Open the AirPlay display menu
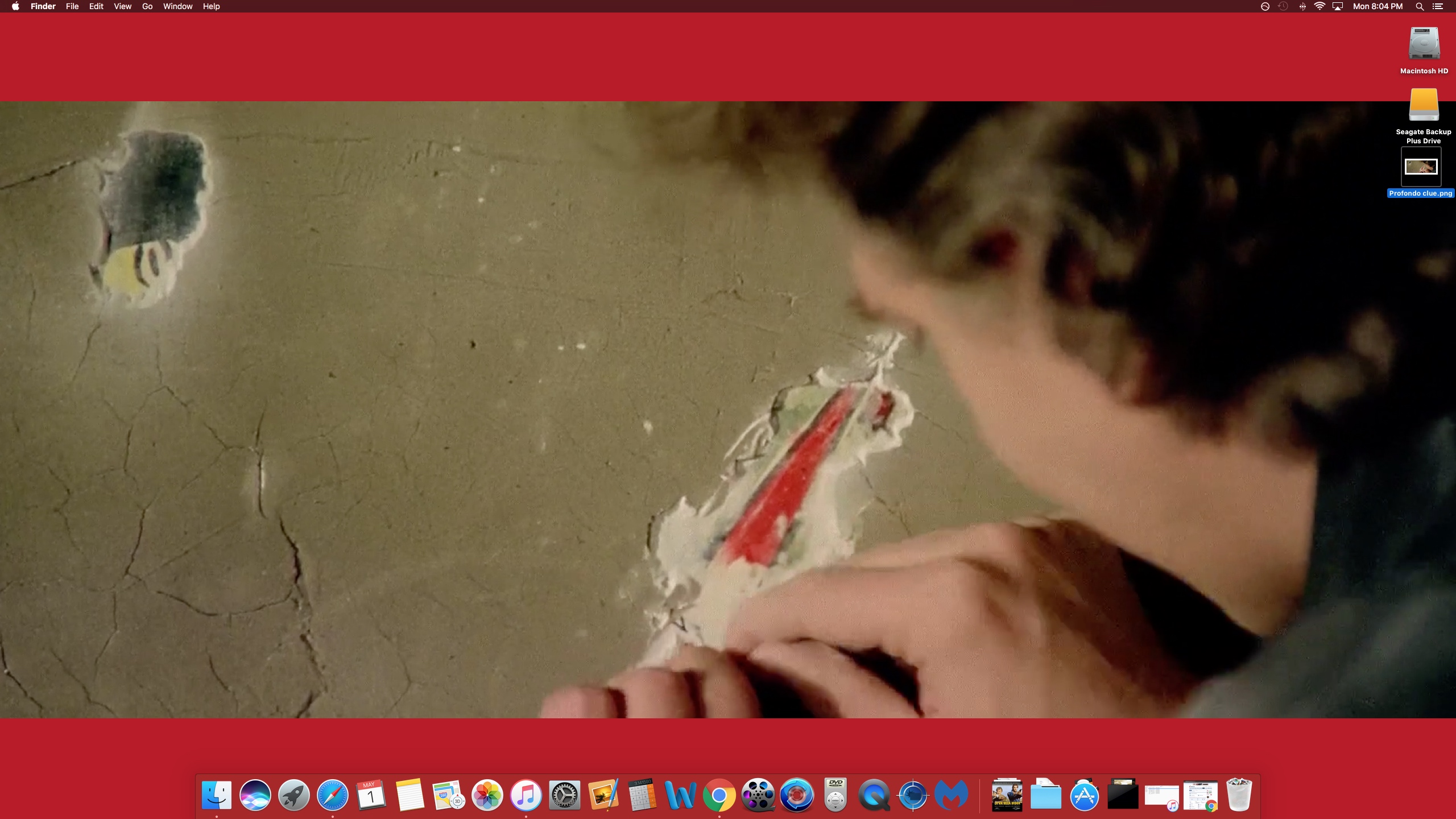 1338,6
